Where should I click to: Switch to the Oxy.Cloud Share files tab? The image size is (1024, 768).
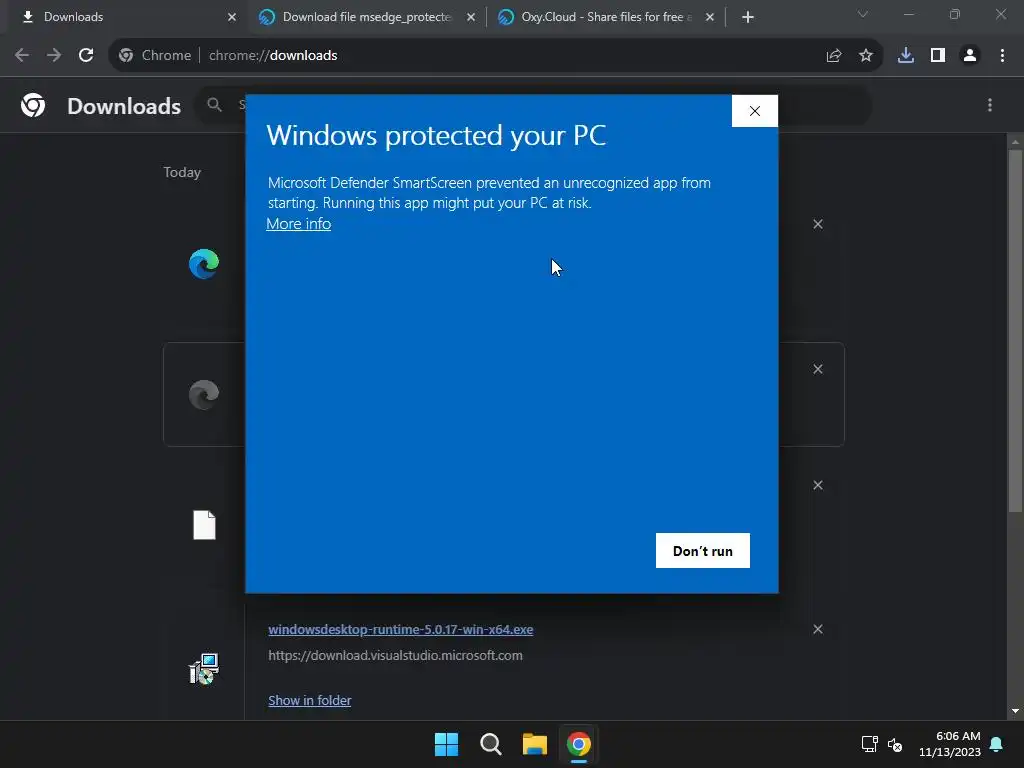click(x=605, y=17)
